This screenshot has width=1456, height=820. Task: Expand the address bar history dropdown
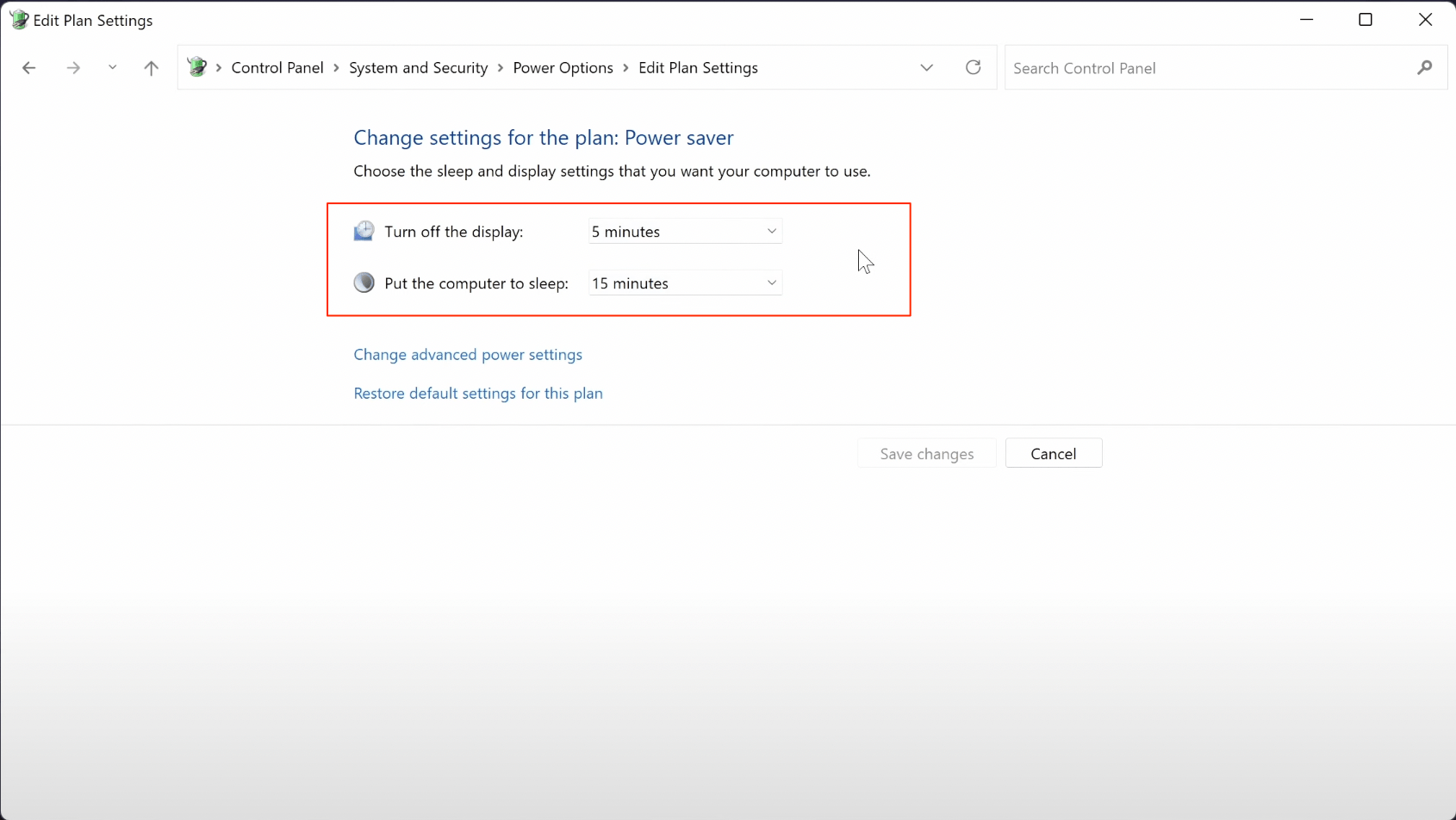click(x=927, y=68)
